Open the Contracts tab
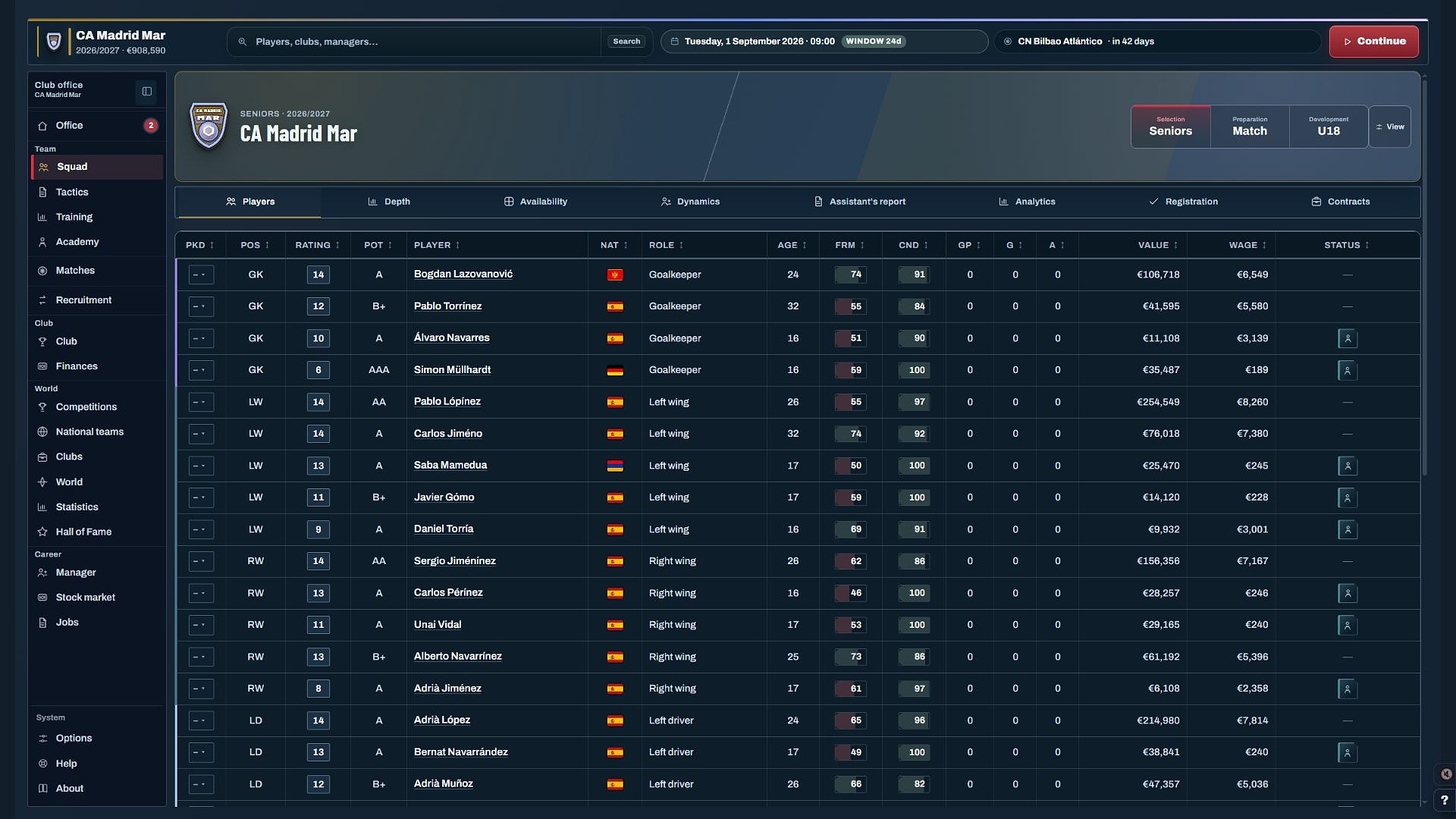Viewport: 1456px width, 819px height. pos(1340,202)
